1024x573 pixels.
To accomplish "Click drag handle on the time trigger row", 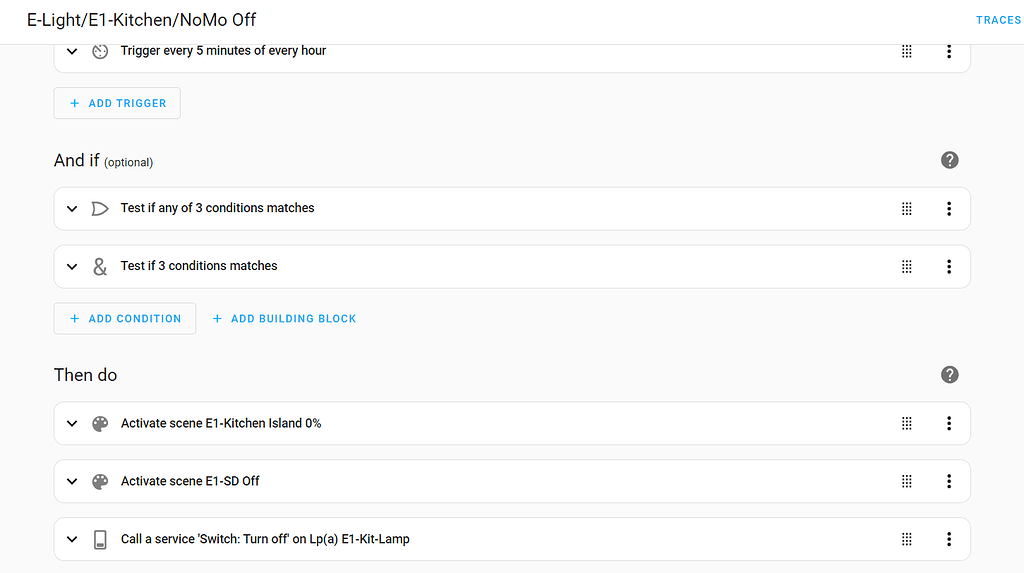I will point(907,51).
